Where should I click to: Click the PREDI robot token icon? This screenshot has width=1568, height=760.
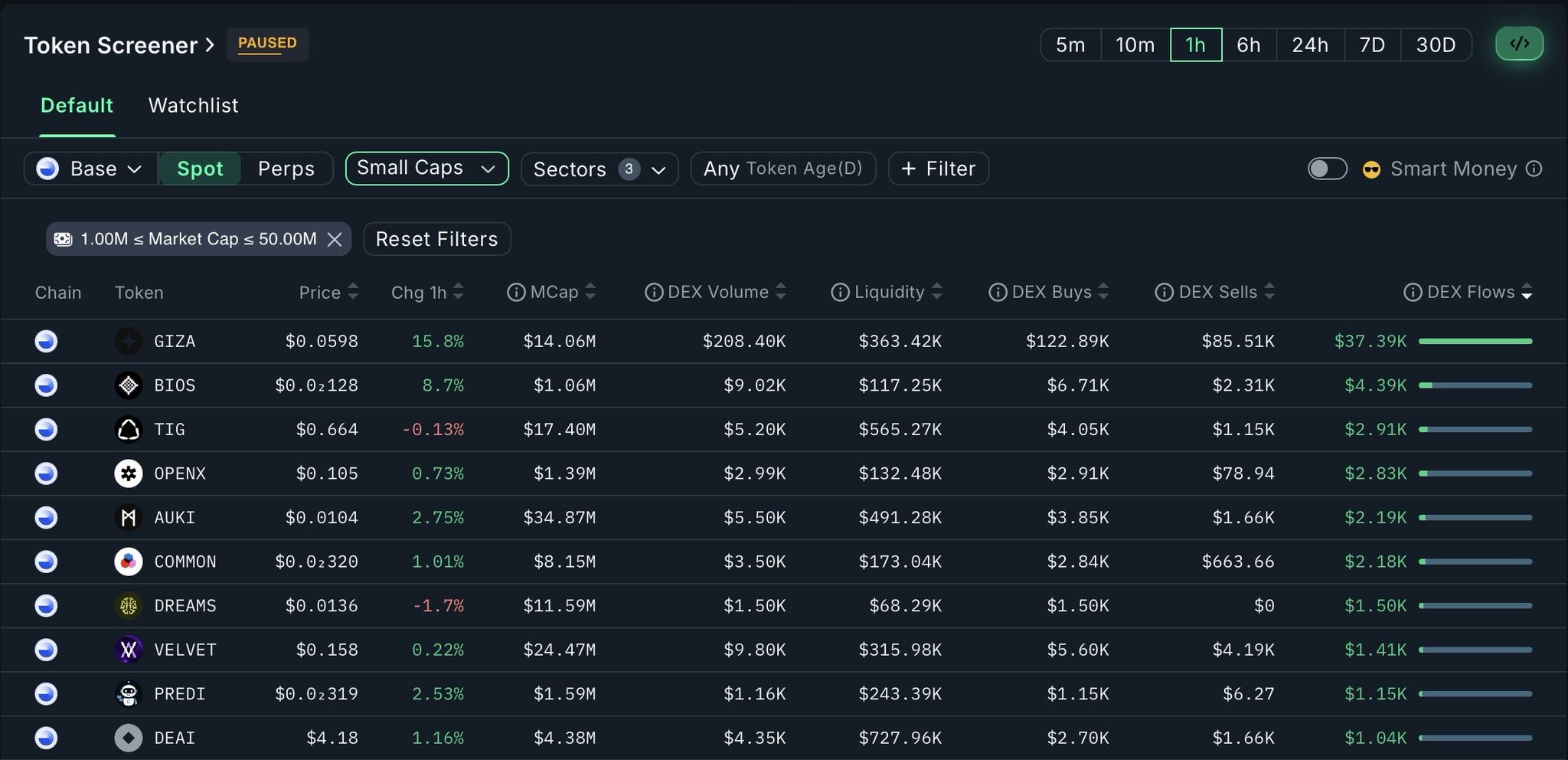point(128,694)
